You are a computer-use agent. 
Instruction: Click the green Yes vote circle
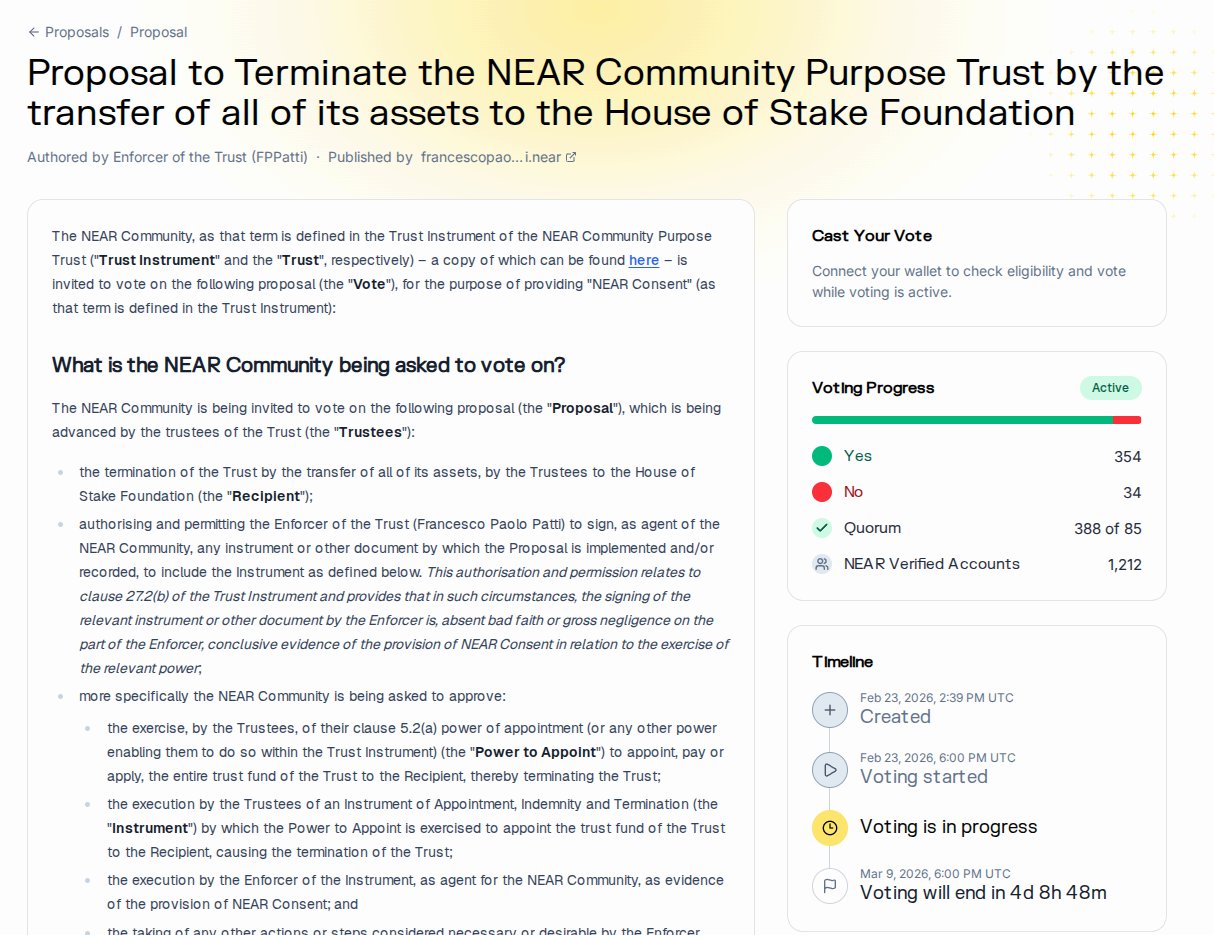822,456
